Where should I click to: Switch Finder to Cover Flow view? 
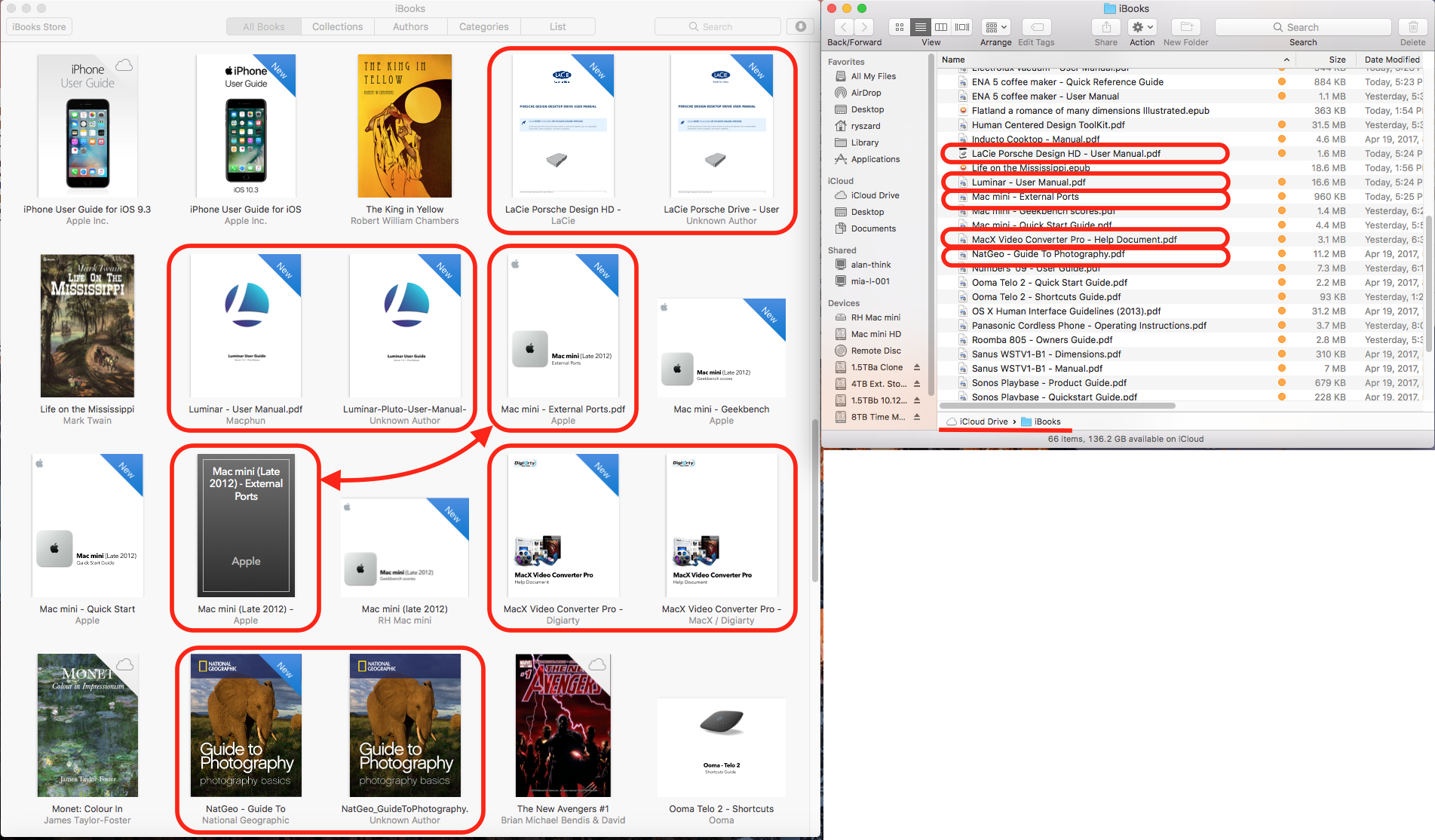pyautogui.click(x=962, y=27)
